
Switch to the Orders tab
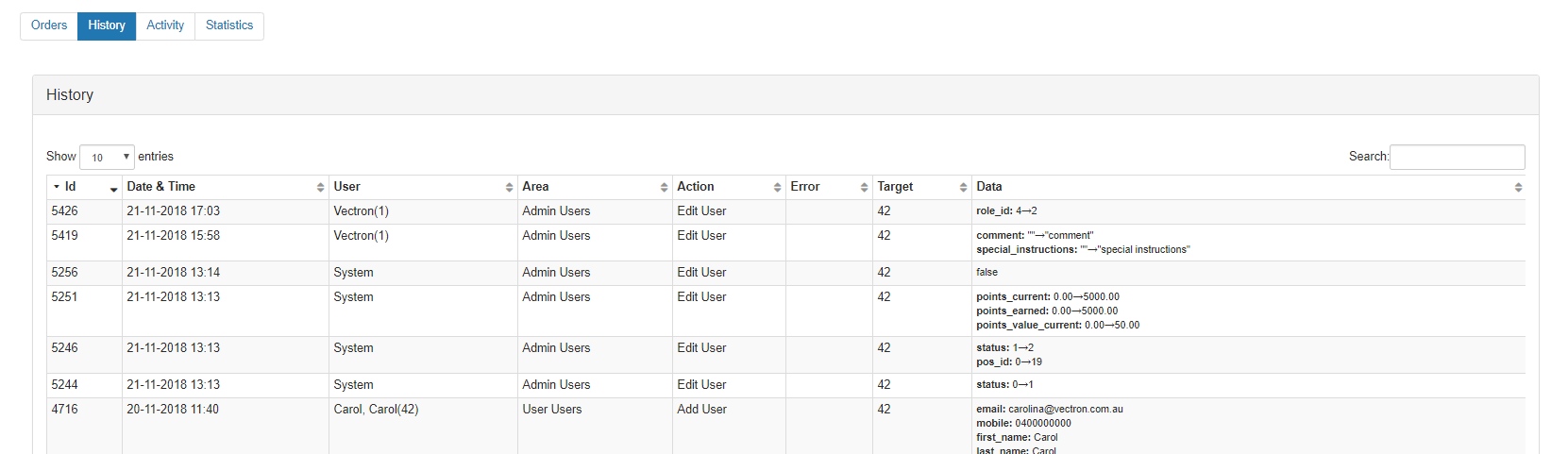[x=49, y=25]
